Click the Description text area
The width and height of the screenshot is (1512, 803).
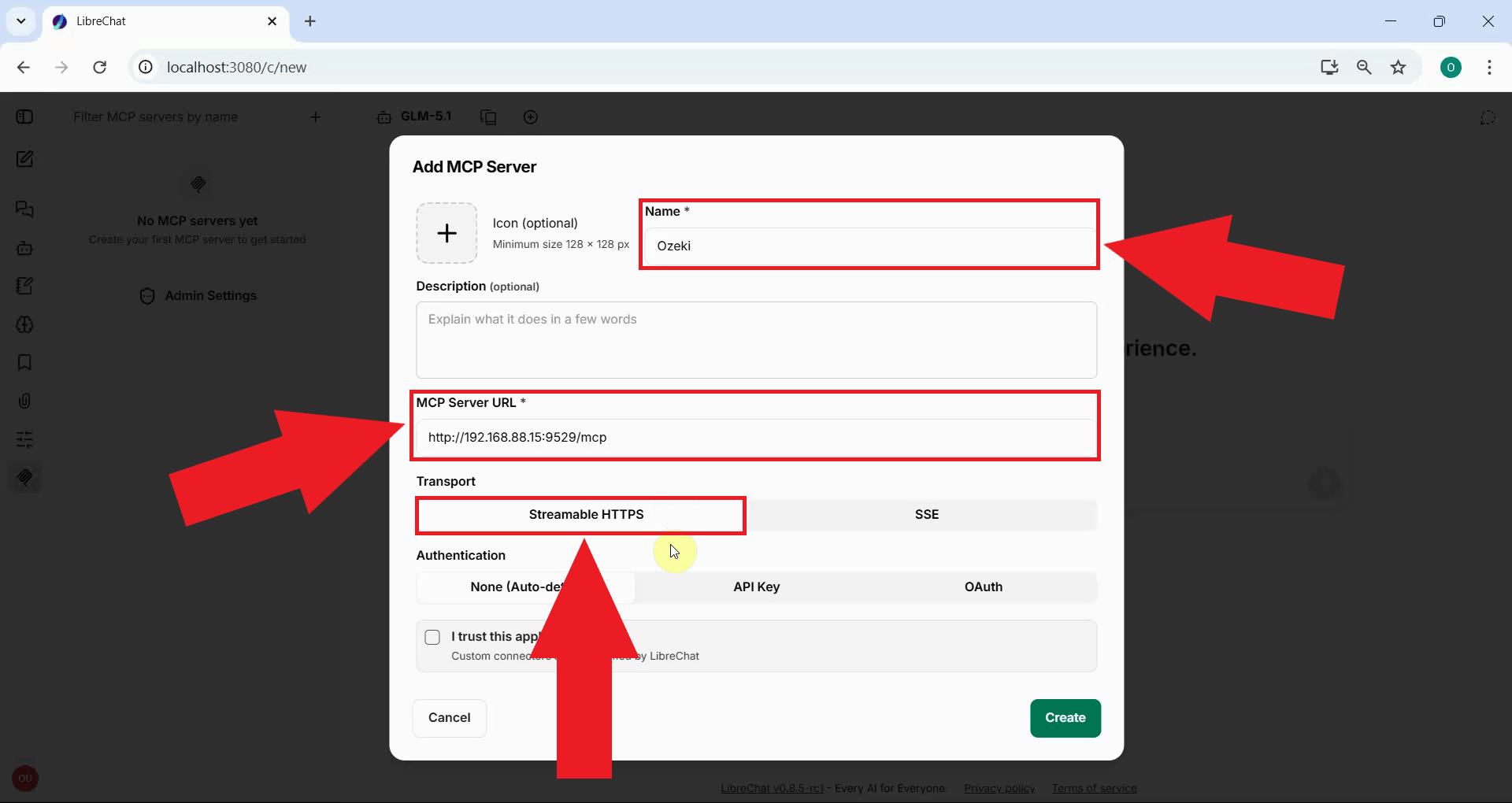pos(756,340)
